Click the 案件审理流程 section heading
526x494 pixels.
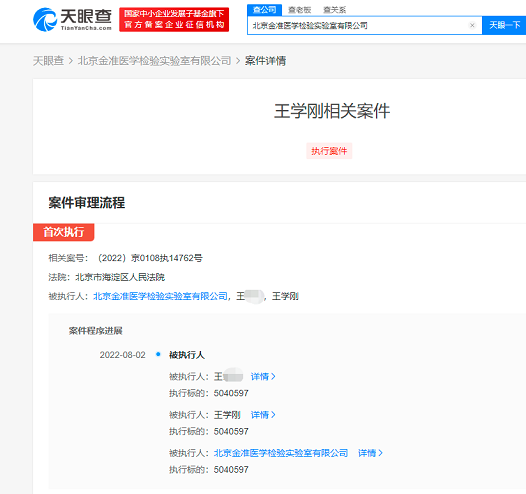(x=87, y=203)
